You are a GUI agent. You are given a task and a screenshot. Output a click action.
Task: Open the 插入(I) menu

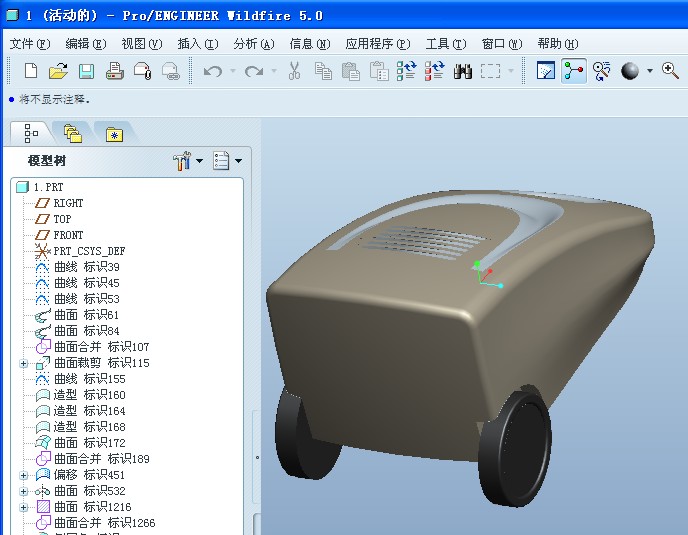coord(197,43)
